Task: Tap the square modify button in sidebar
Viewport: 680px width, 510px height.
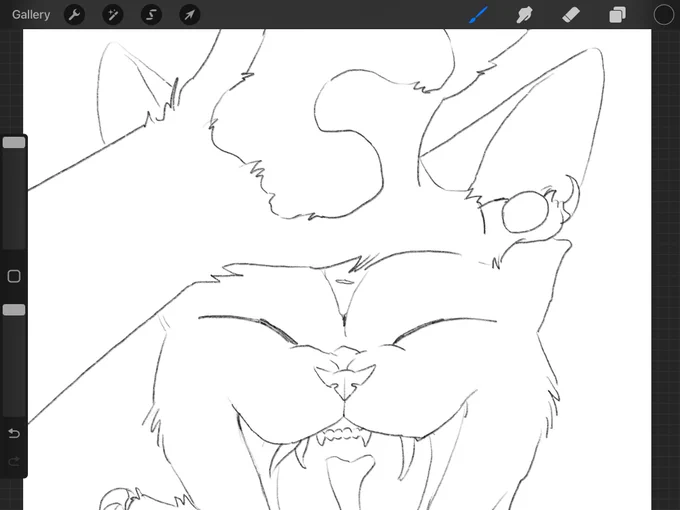Action: 14,276
